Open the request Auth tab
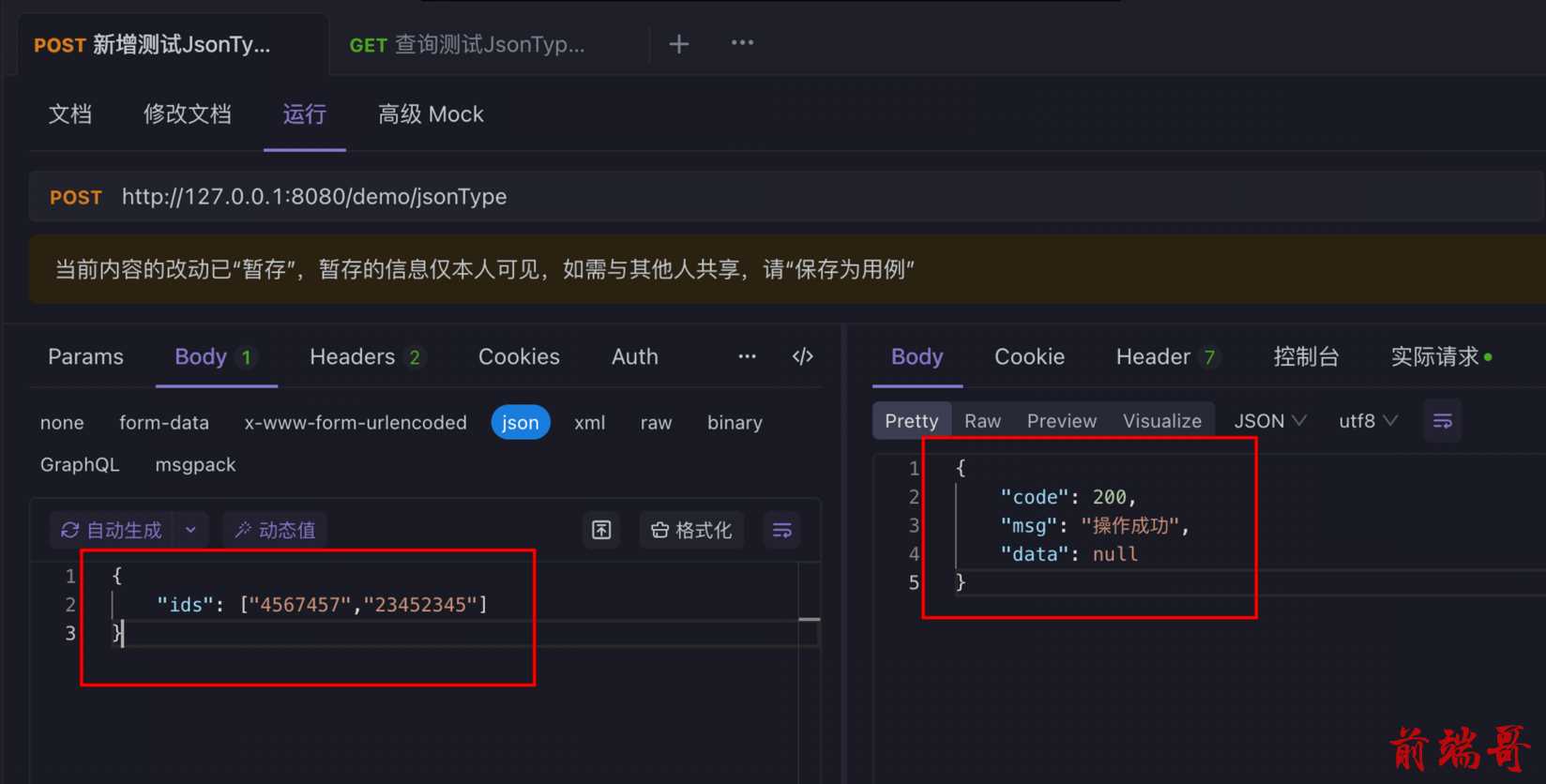The image size is (1546, 784). (x=635, y=356)
